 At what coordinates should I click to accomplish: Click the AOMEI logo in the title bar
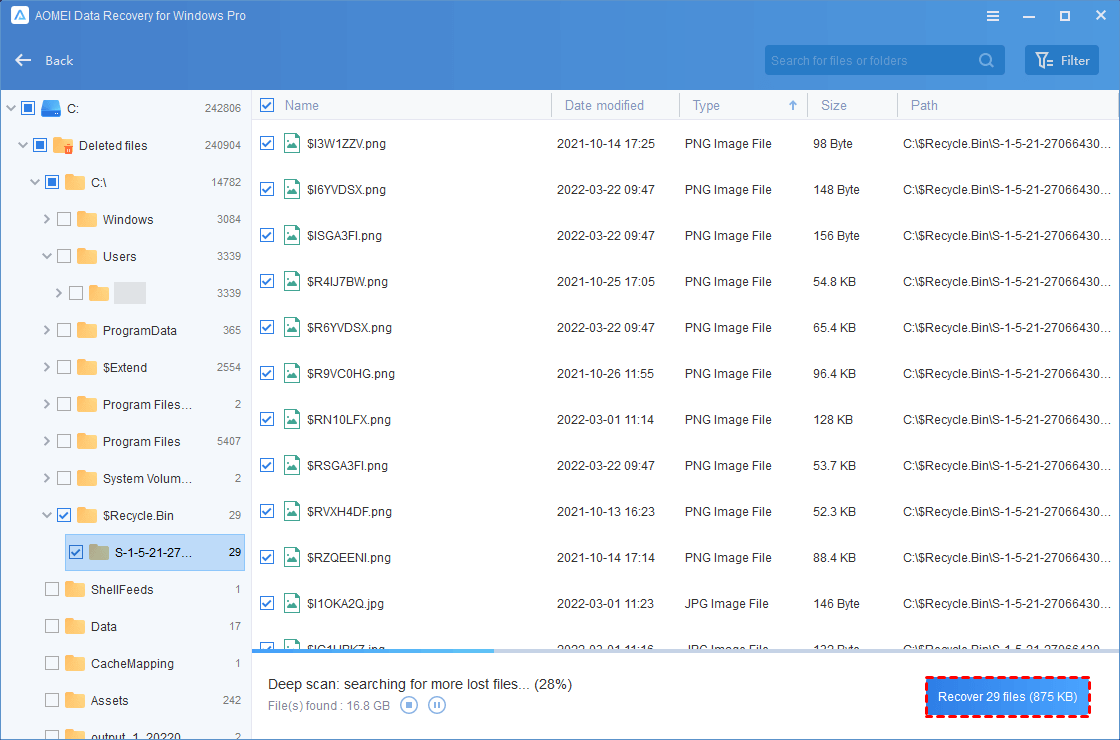pos(20,15)
